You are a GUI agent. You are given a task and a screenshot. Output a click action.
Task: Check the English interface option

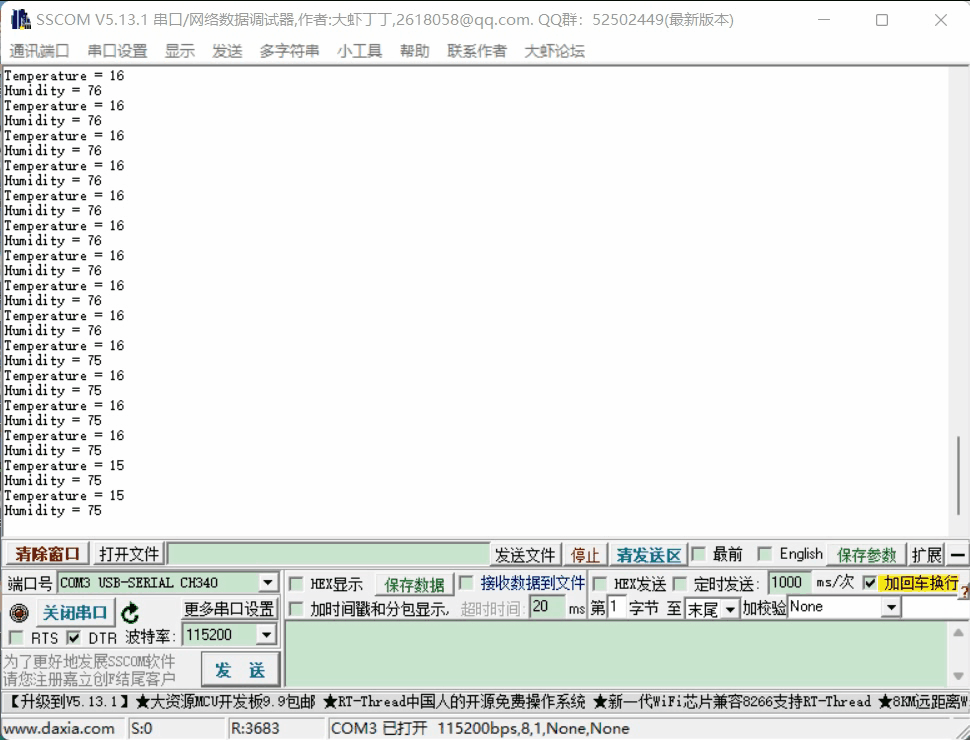pyautogui.click(x=764, y=553)
